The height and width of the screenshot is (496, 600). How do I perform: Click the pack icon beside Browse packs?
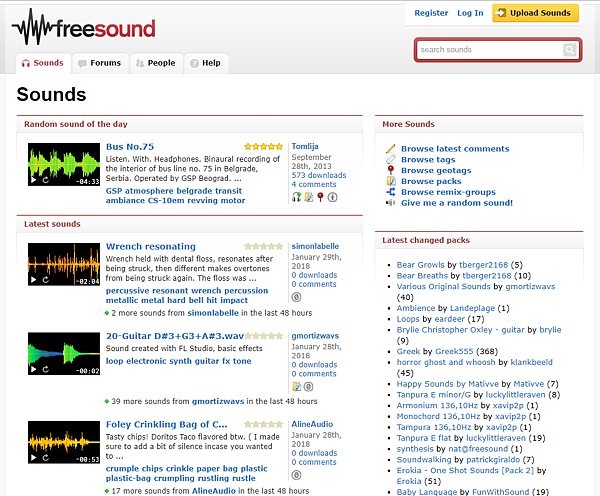click(x=391, y=181)
